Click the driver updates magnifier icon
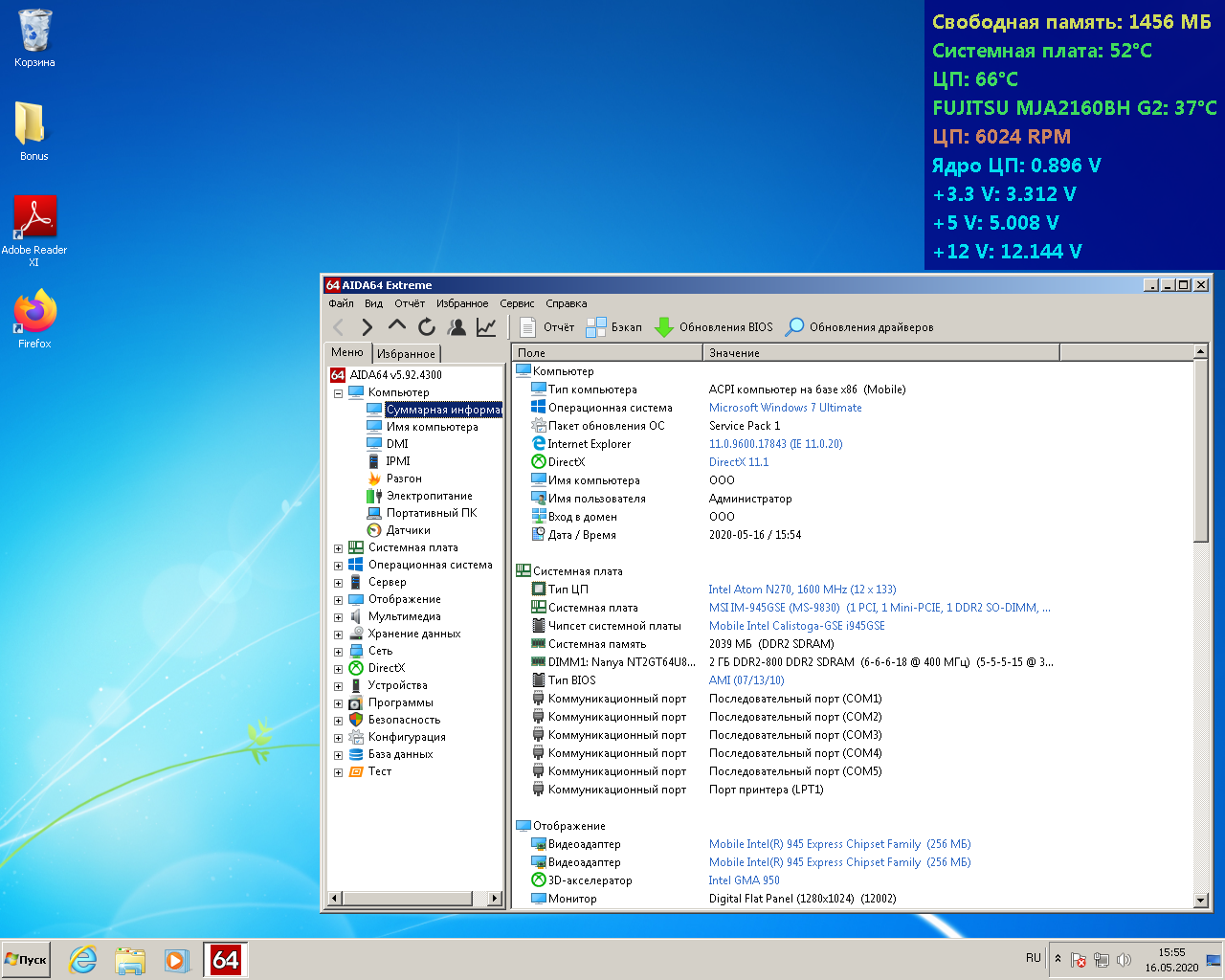The height and width of the screenshot is (980, 1225). 794,327
